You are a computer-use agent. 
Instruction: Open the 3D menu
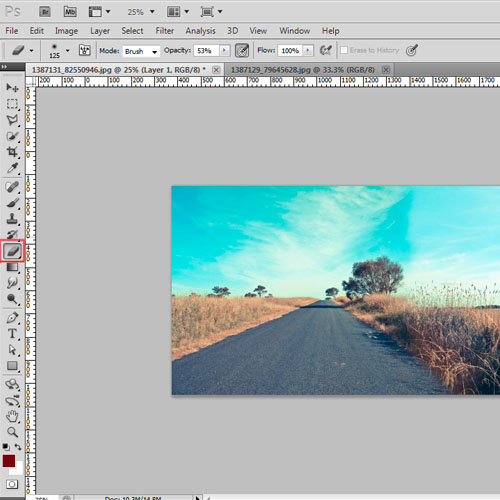coord(233,31)
